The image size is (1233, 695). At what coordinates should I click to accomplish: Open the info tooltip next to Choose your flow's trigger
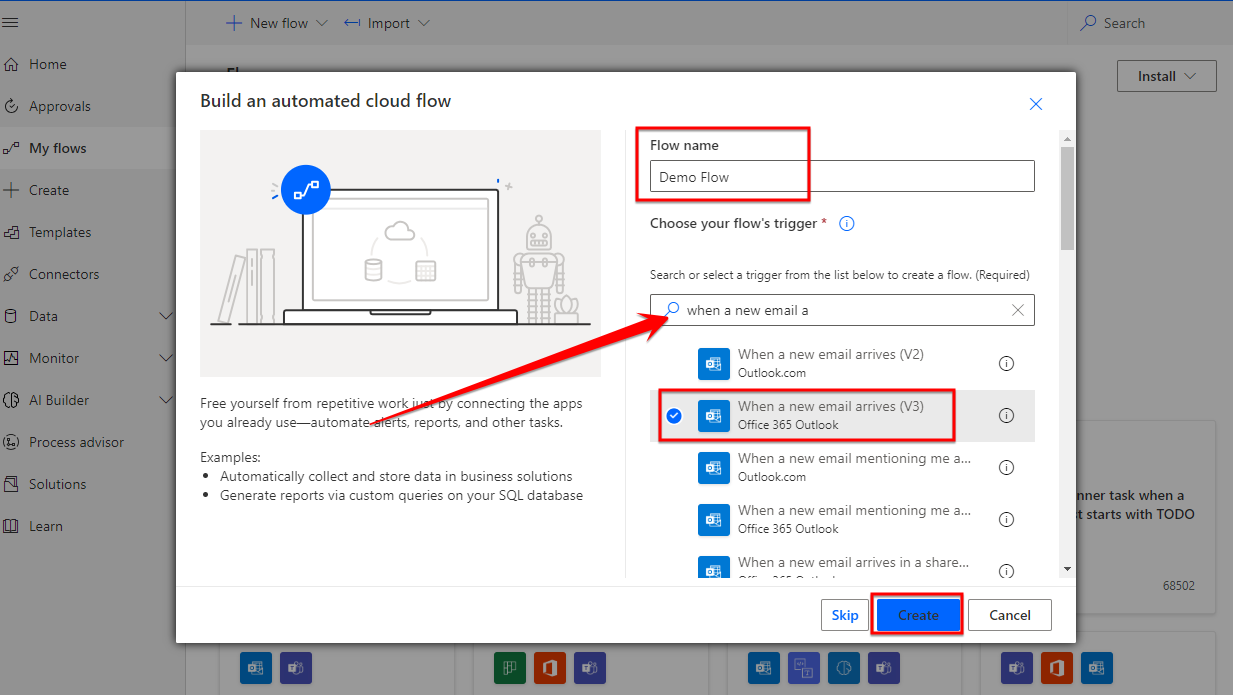[x=846, y=223]
